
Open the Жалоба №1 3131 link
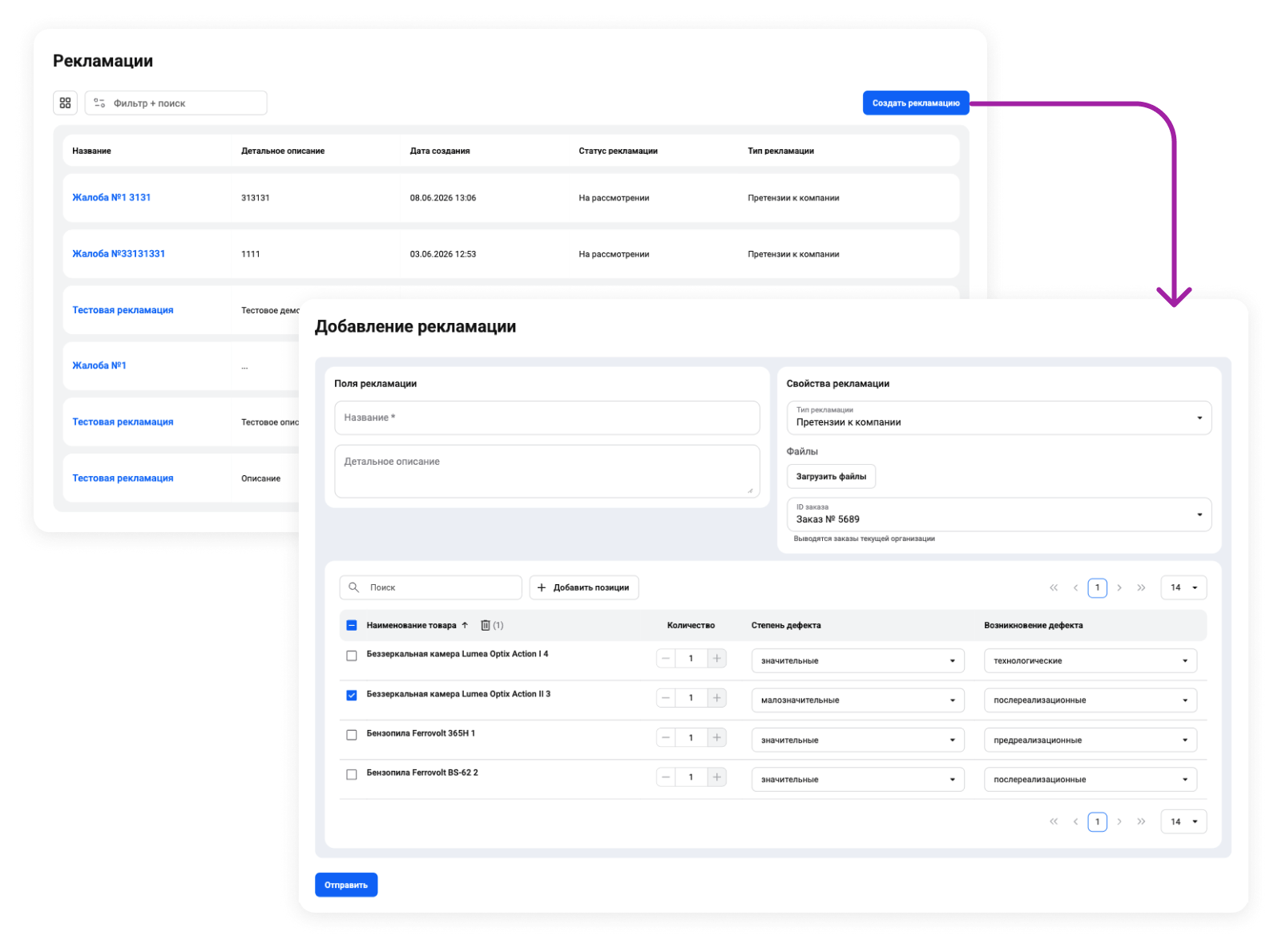point(111,197)
